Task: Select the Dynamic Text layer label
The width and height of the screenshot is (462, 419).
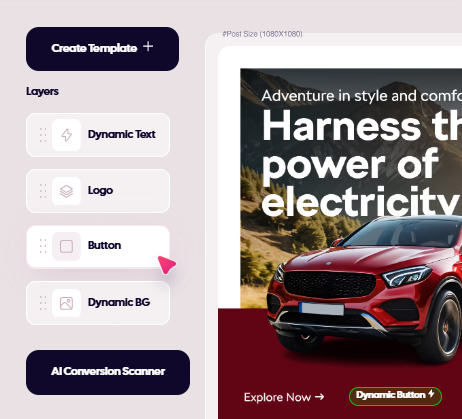Action: [122, 134]
